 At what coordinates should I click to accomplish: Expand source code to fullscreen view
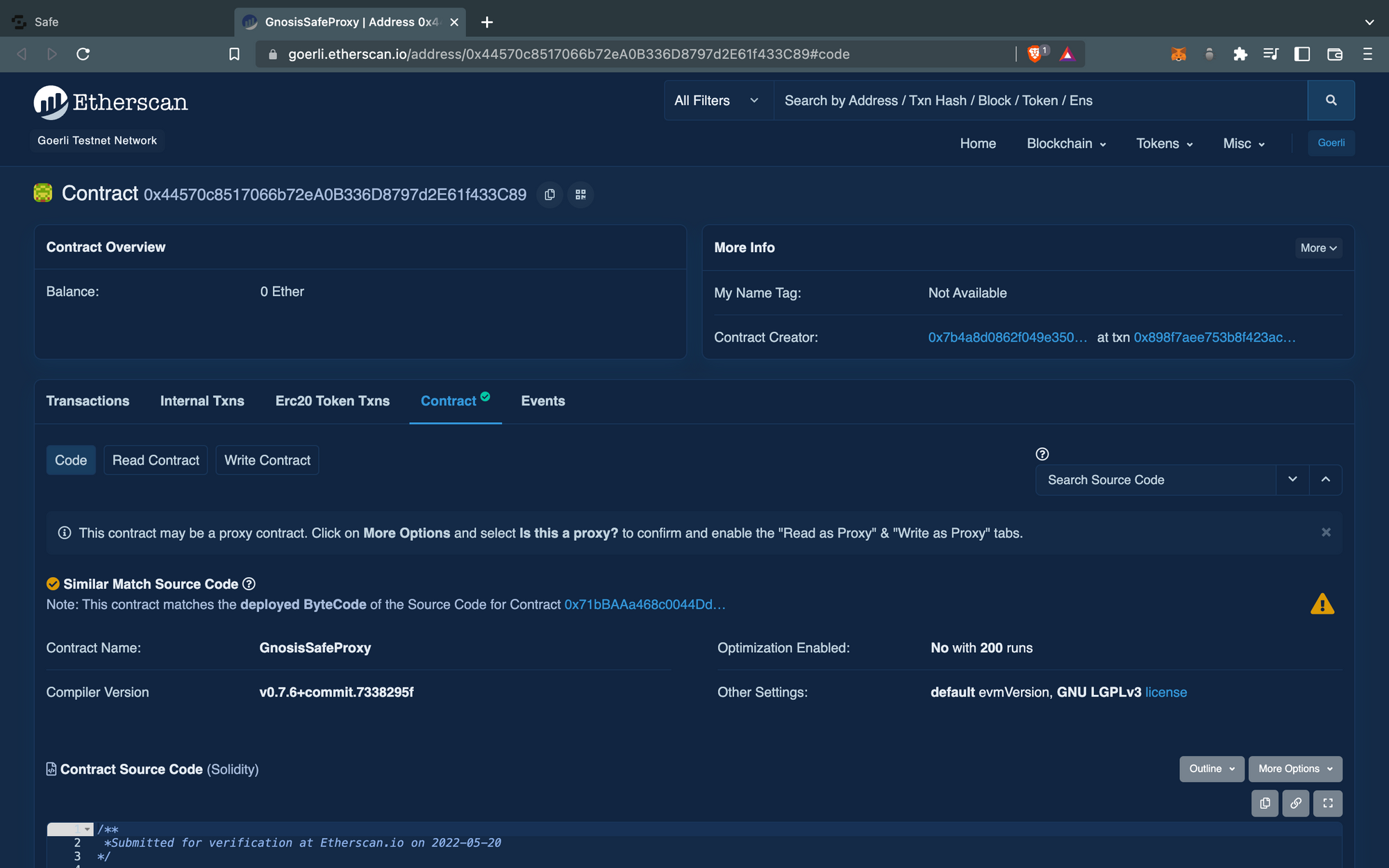1327,803
